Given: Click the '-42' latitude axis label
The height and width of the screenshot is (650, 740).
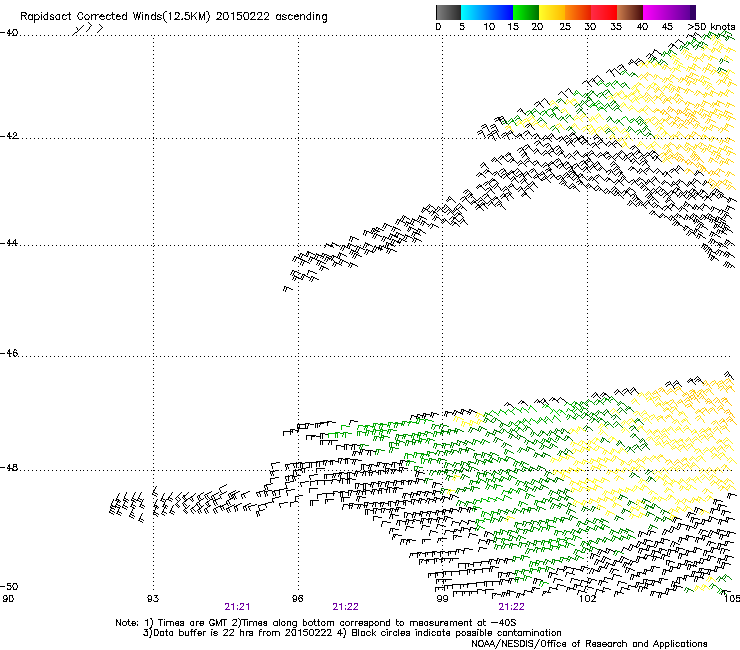Looking at the screenshot, I should click(9, 136).
